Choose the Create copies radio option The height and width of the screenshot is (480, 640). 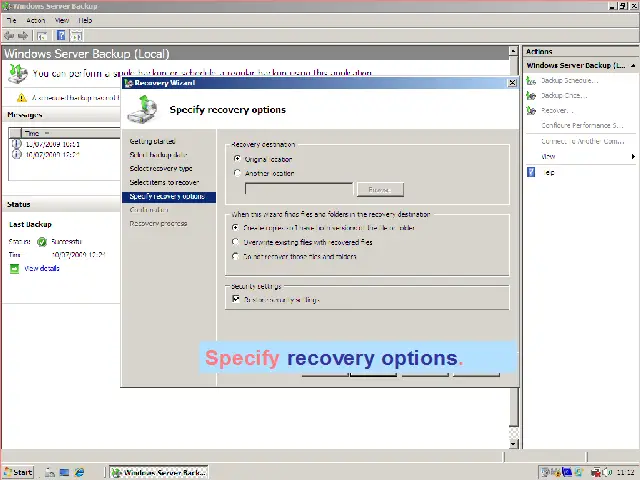click(236, 227)
